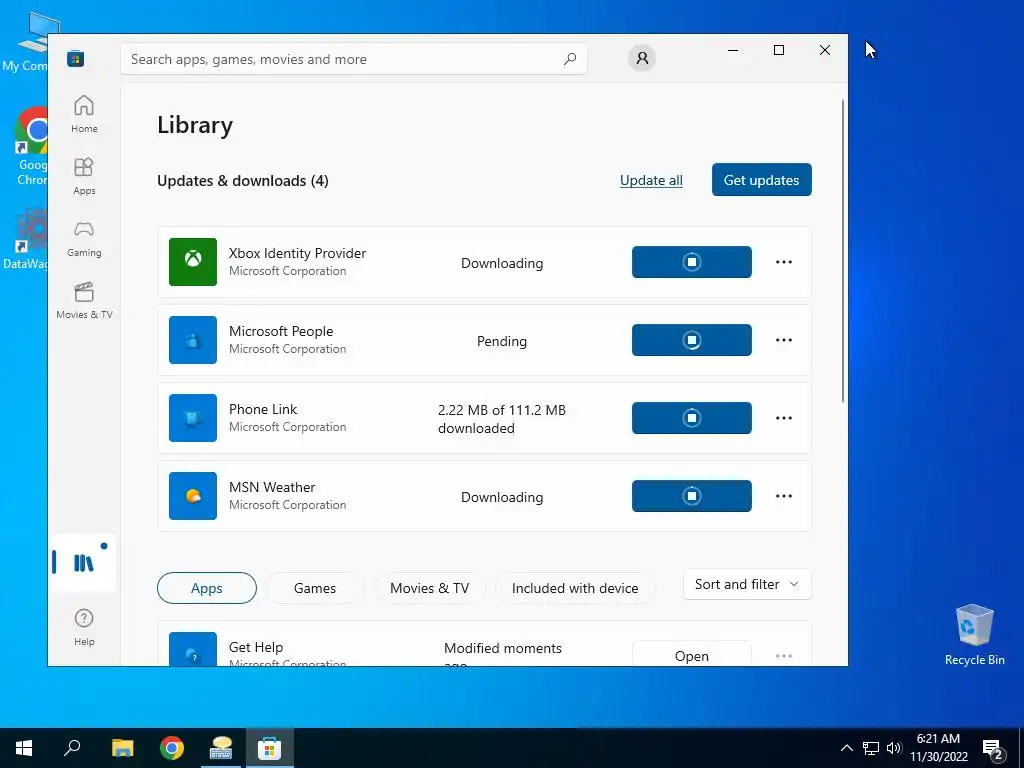Click the Microsoft People title text
The height and width of the screenshot is (768, 1024).
pyautogui.click(x=281, y=331)
